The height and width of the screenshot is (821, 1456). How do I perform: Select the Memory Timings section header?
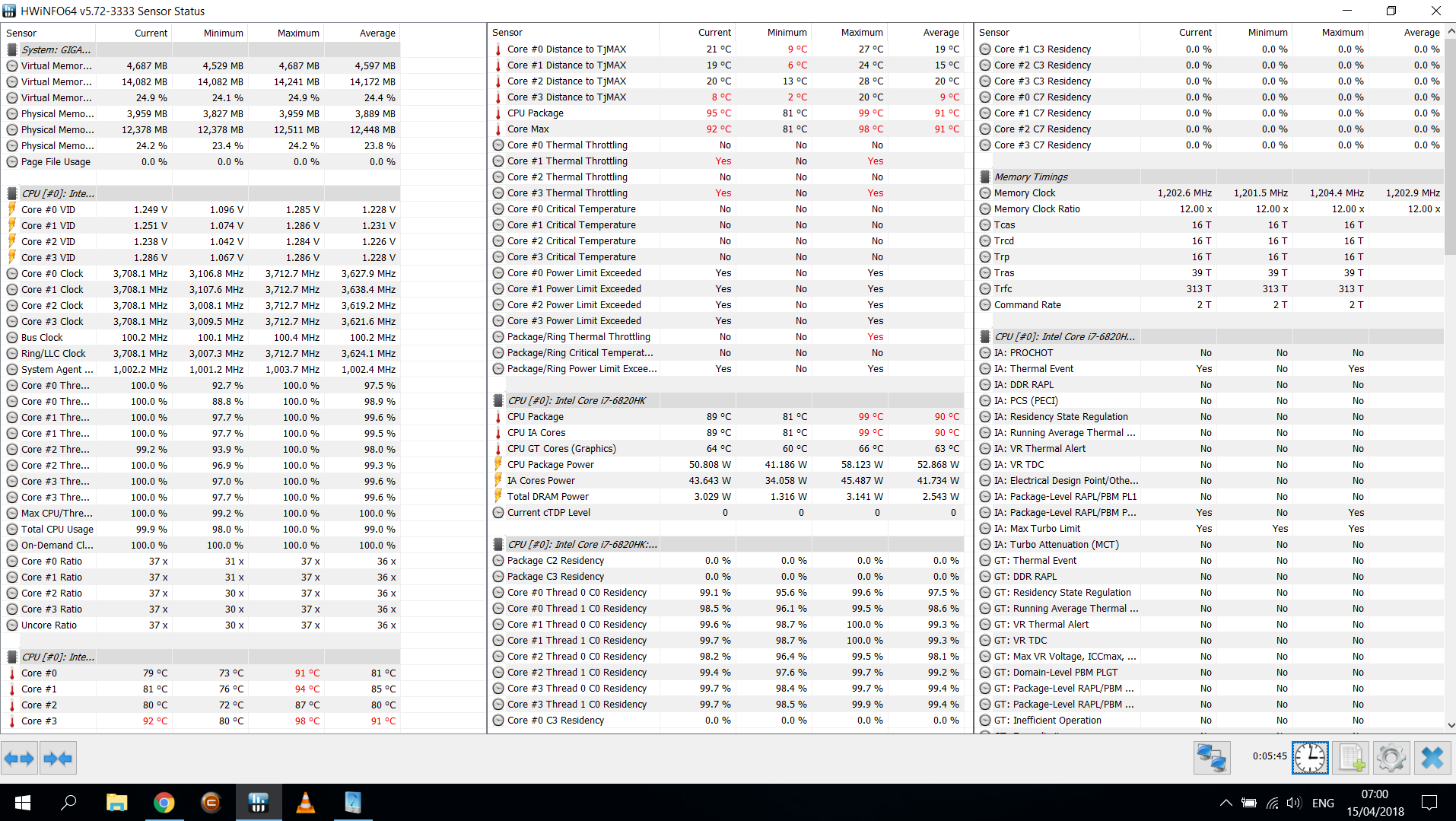click(1210, 177)
